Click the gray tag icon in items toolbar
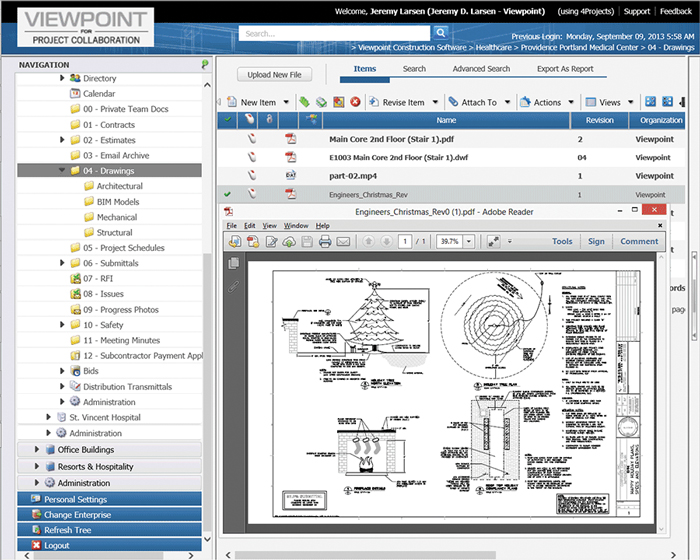 321,102
